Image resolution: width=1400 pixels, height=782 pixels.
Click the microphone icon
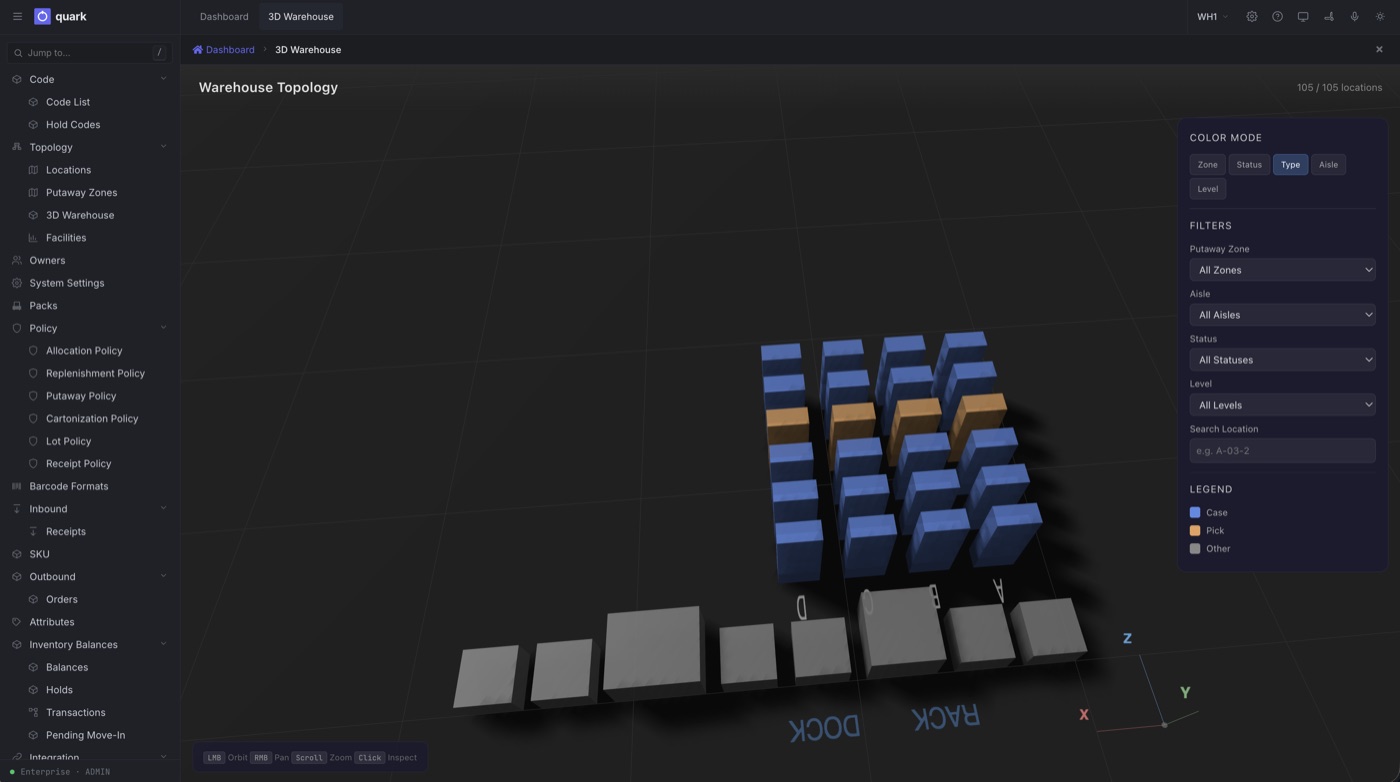tap(1354, 16)
